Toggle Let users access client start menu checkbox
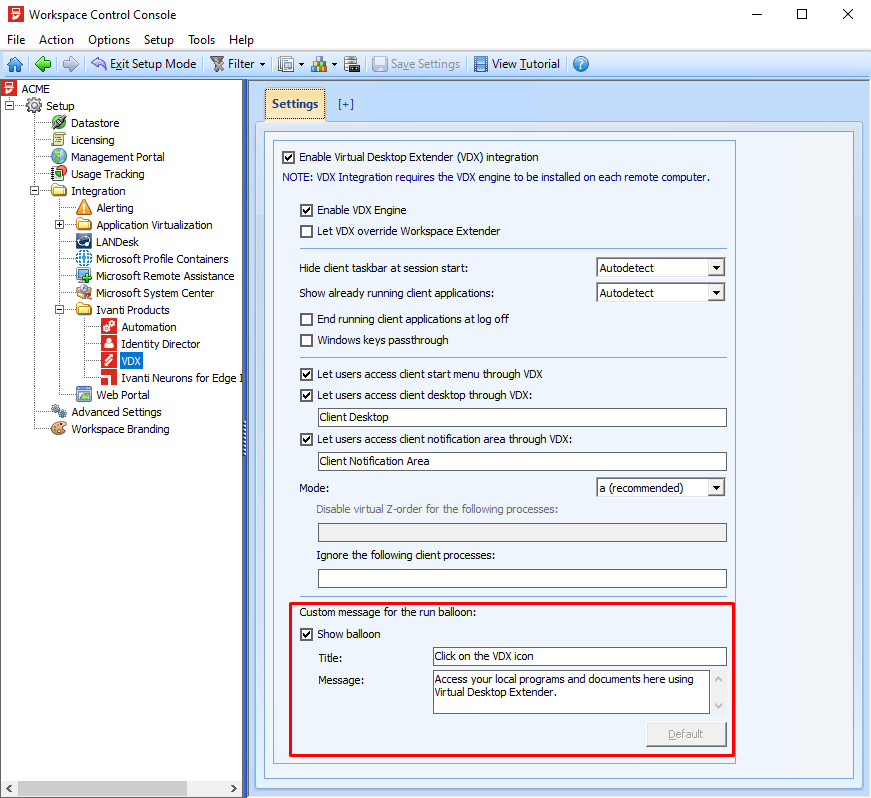 [x=306, y=374]
